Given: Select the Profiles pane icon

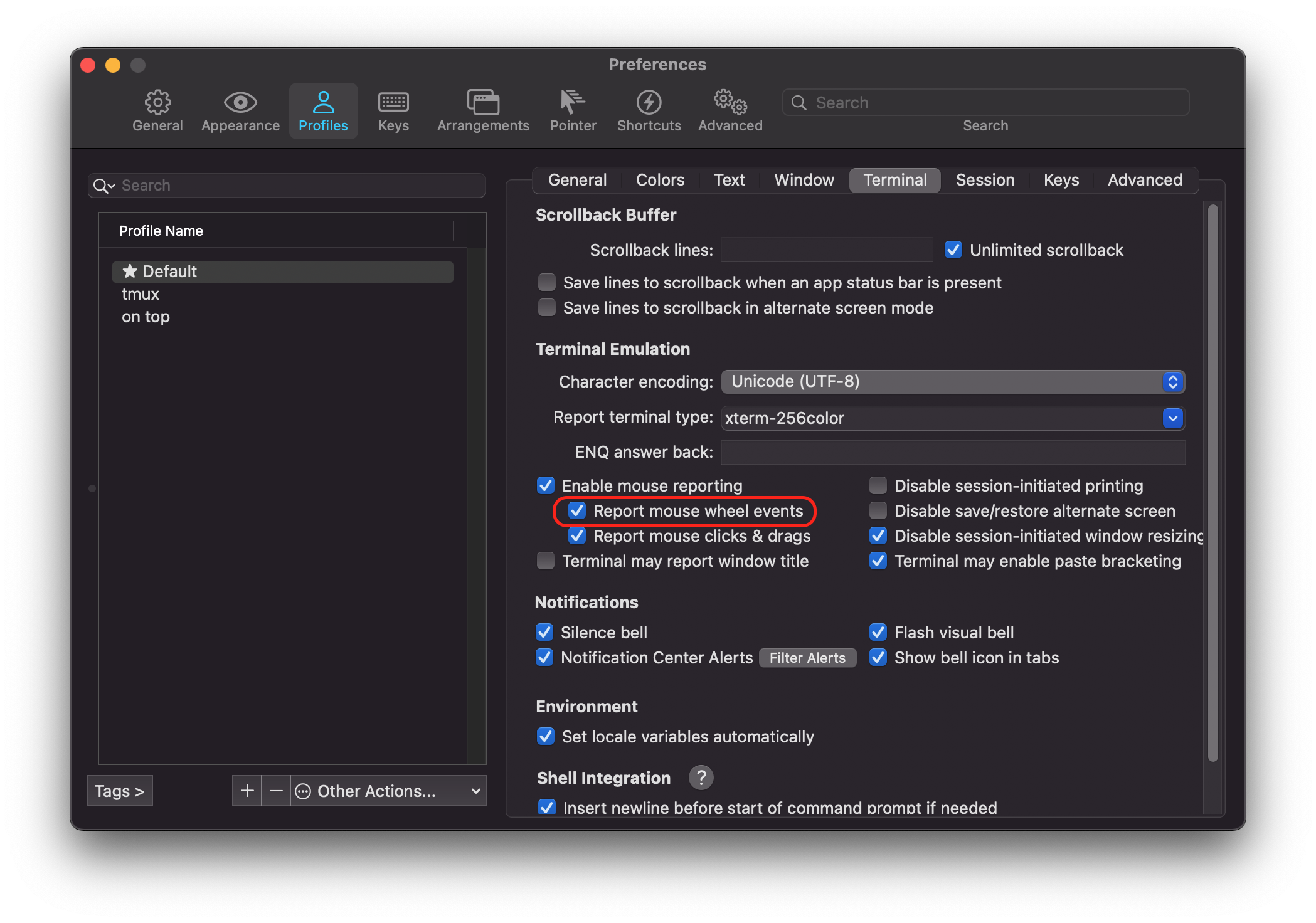Looking at the screenshot, I should tap(323, 110).
